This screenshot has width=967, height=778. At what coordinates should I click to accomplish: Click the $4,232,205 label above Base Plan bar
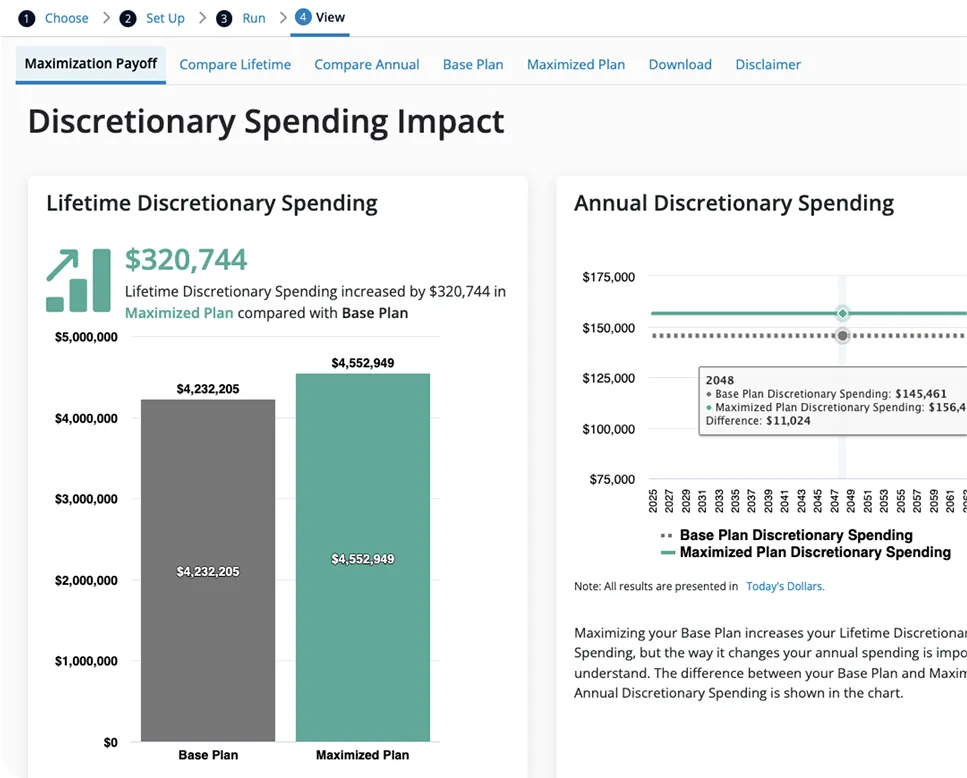(208, 389)
